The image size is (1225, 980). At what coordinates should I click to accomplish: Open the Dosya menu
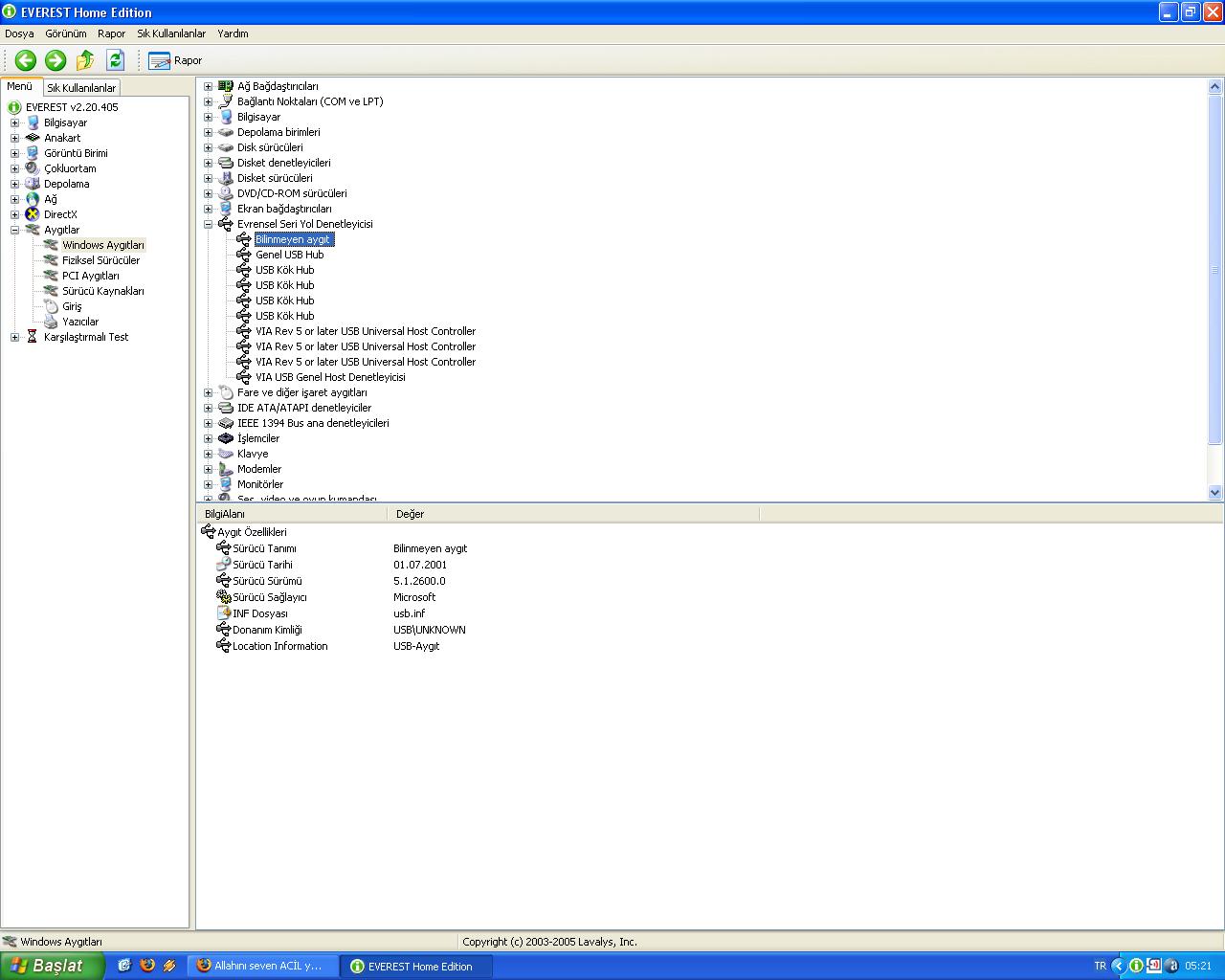(x=19, y=33)
